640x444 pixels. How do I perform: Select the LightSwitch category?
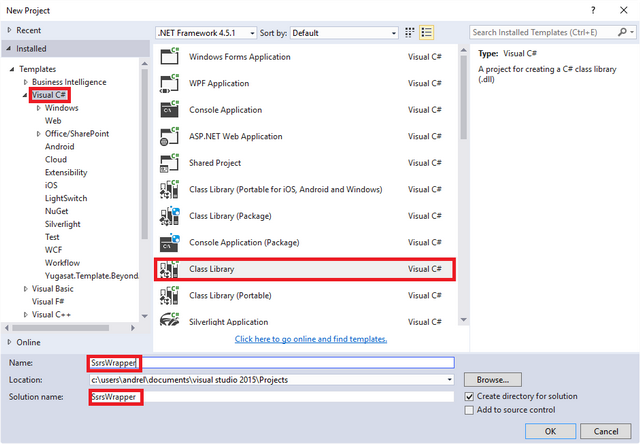[x=66, y=198]
